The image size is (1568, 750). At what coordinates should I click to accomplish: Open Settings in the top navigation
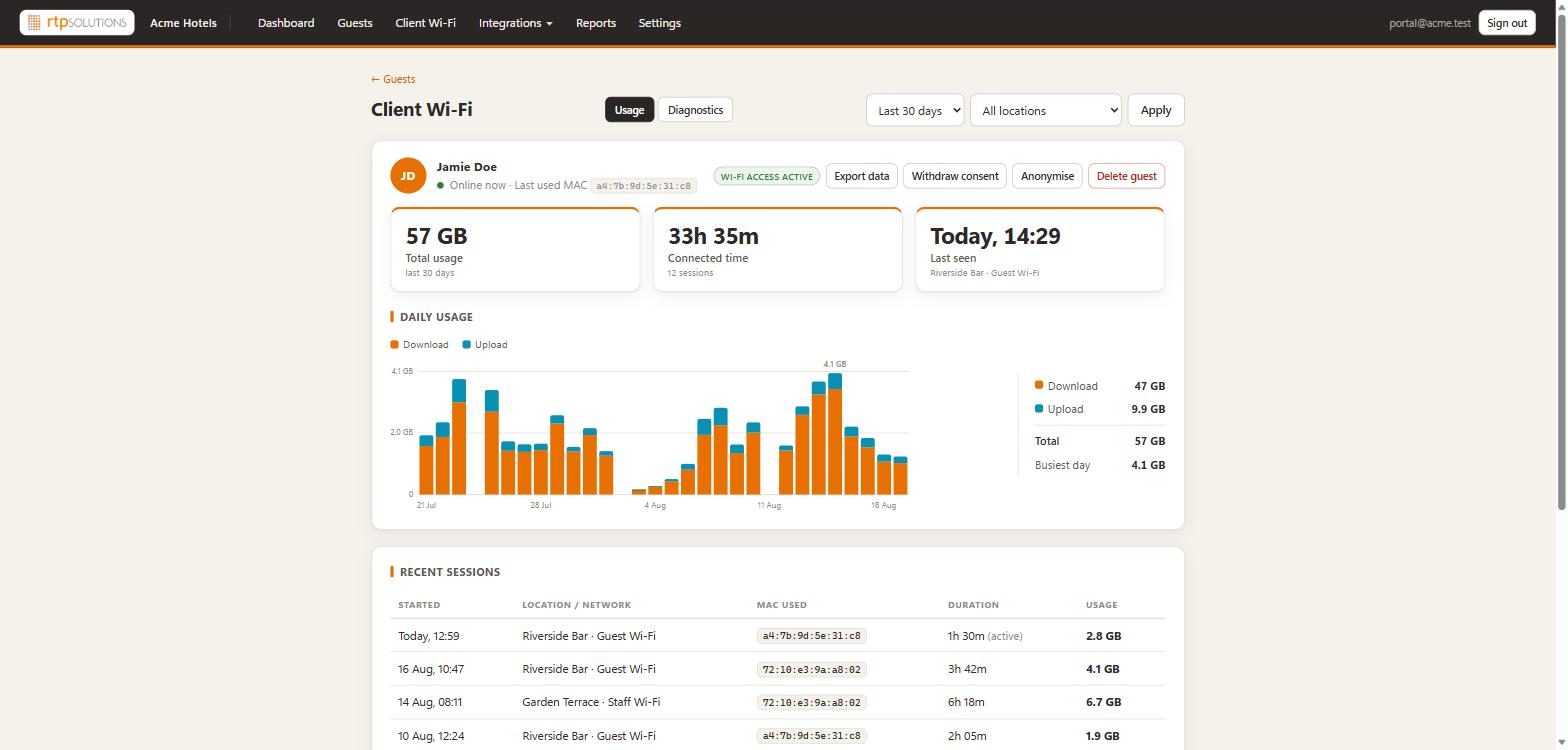coord(659,23)
